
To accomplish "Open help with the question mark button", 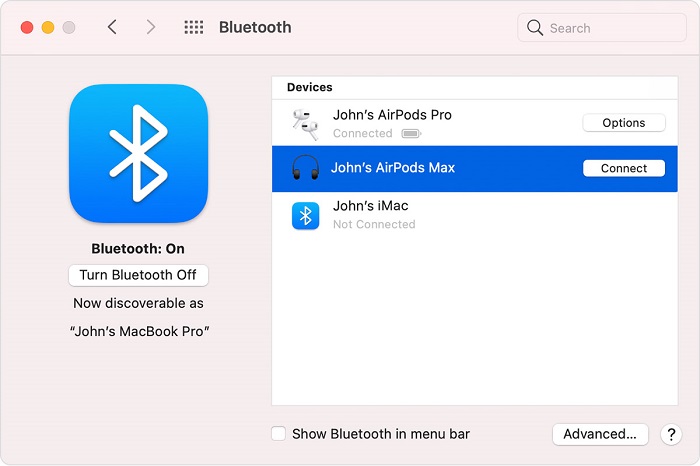I will pyautogui.click(x=670, y=434).
